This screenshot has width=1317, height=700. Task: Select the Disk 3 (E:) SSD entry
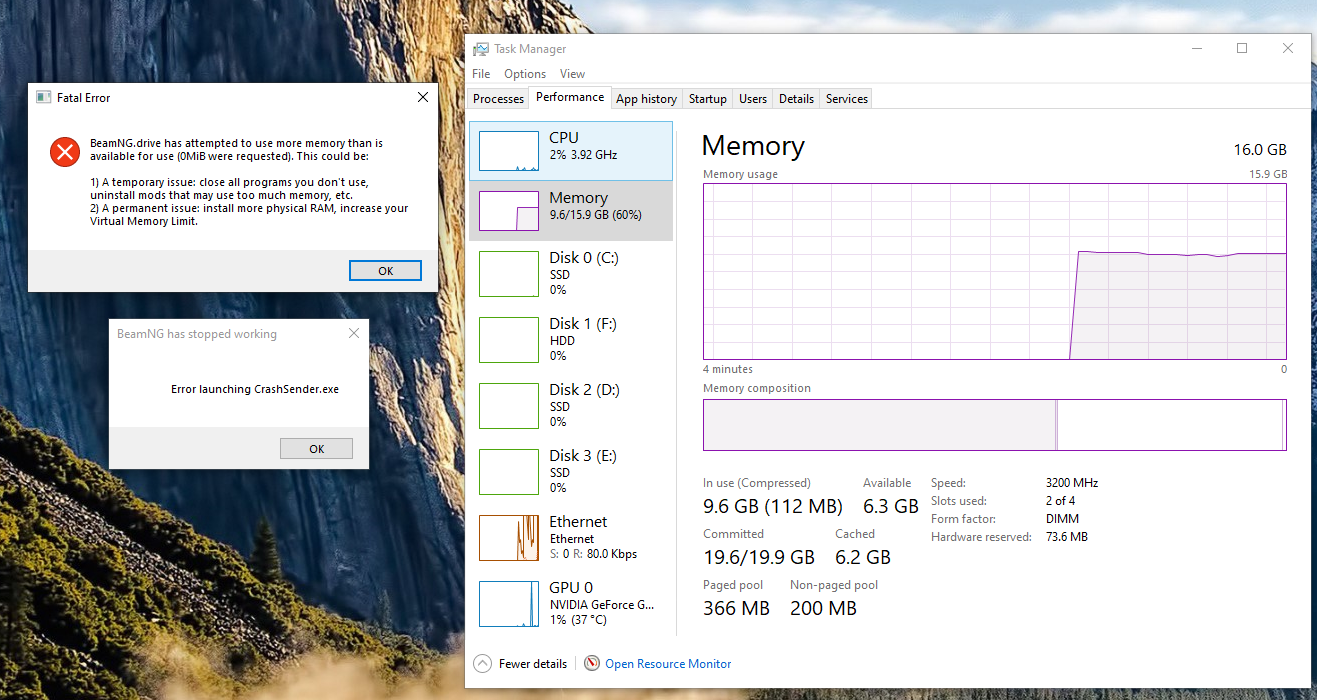coord(571,471)
